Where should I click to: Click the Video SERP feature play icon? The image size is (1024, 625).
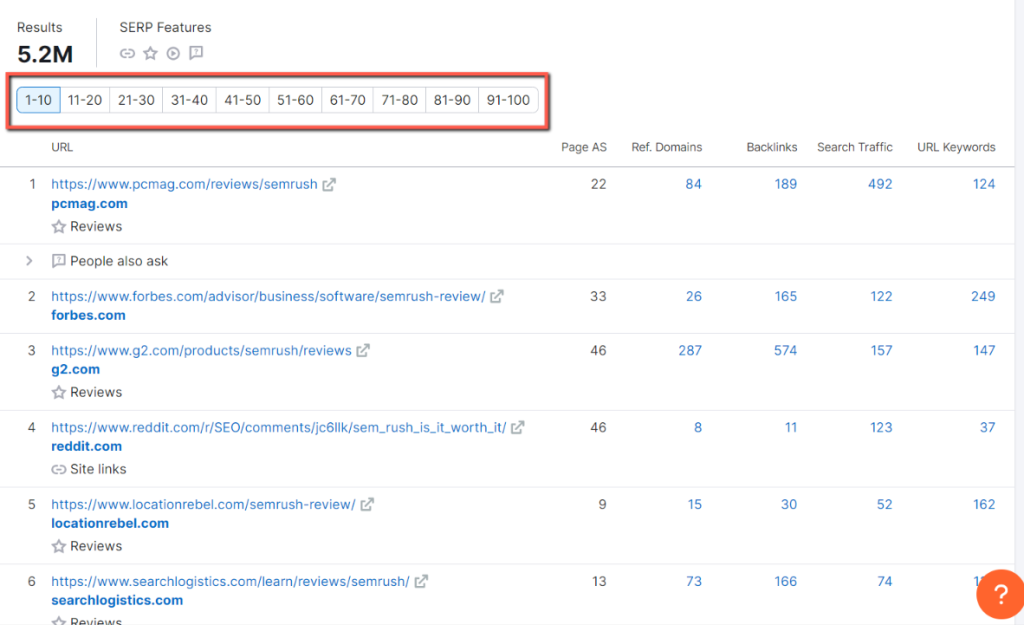pos(173,53)
